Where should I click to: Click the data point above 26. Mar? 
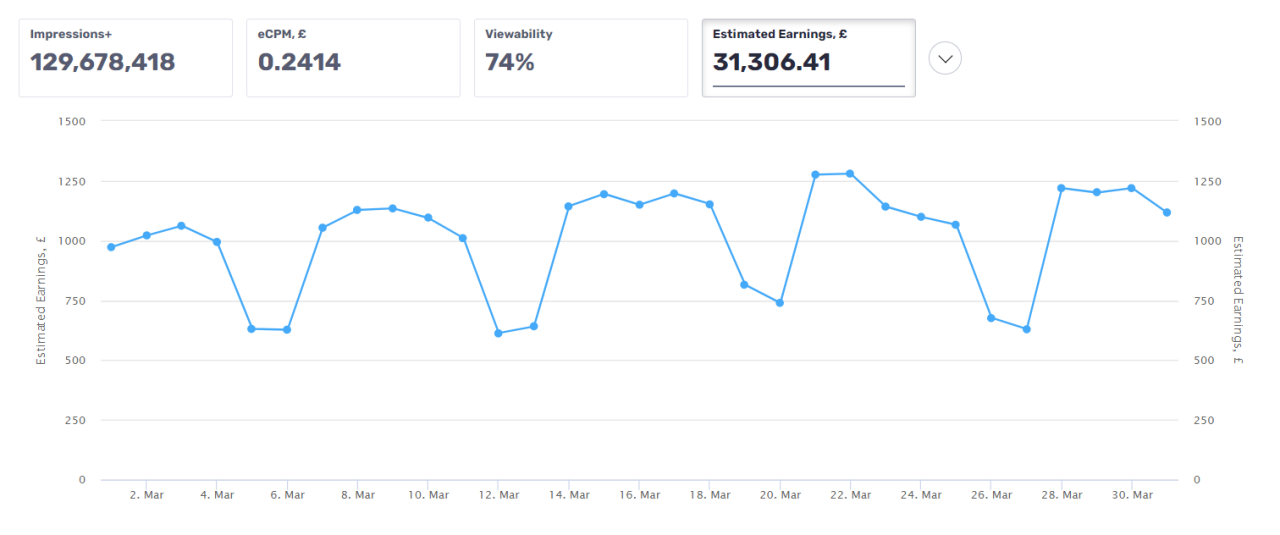tap(991, 318)
